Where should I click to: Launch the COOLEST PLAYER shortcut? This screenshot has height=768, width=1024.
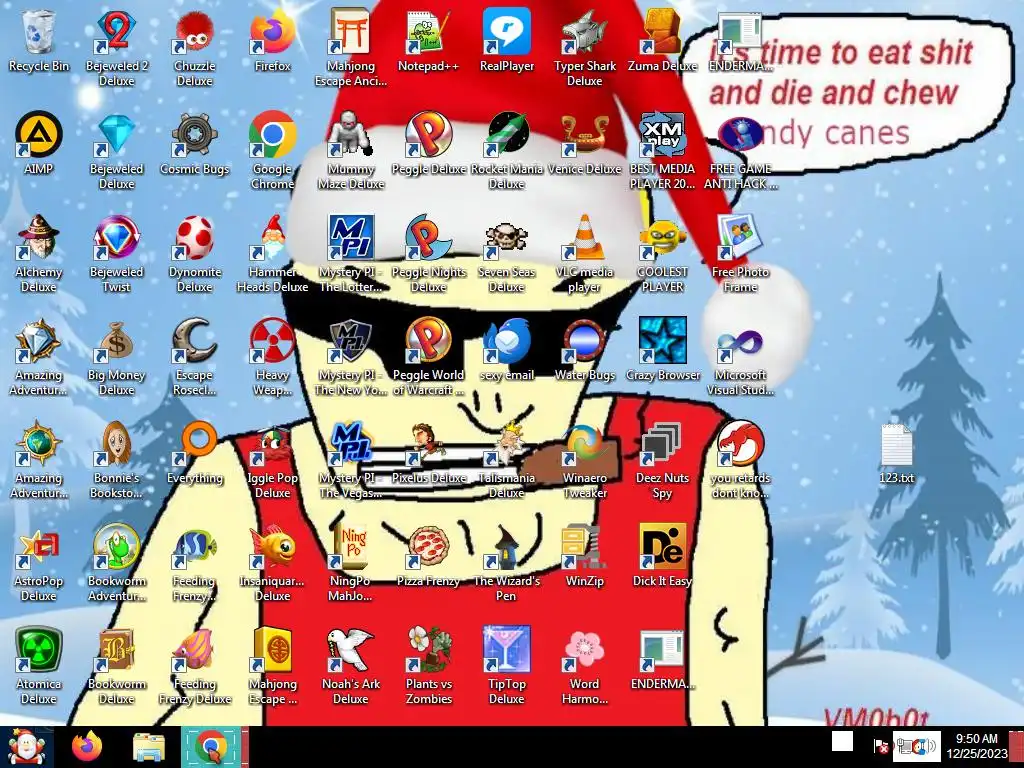coord(662,253)
